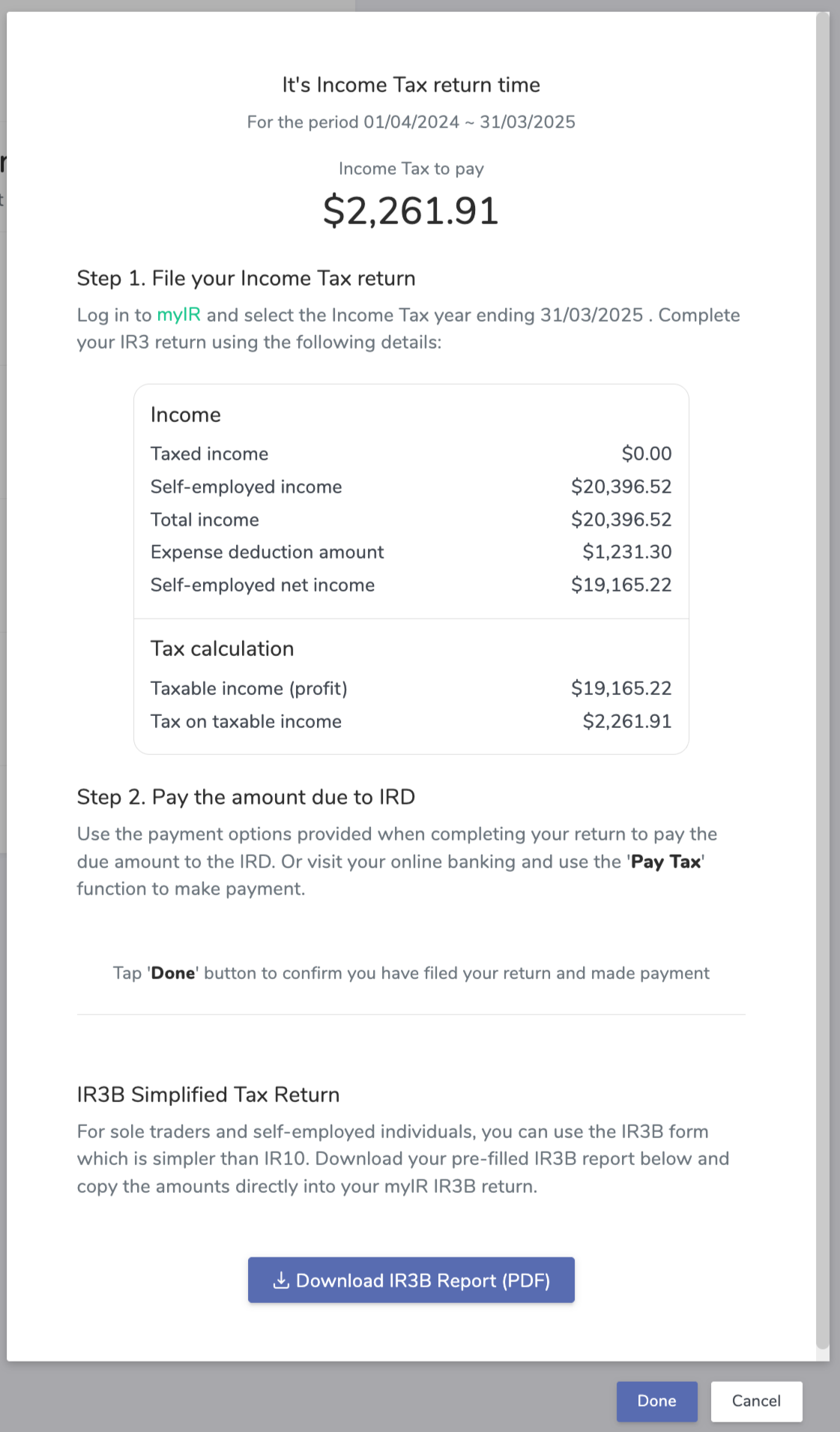Viewport: 840px width, 1432px height.
Task: Click the Self-employed income row label
Action: [x=246, y=487]
